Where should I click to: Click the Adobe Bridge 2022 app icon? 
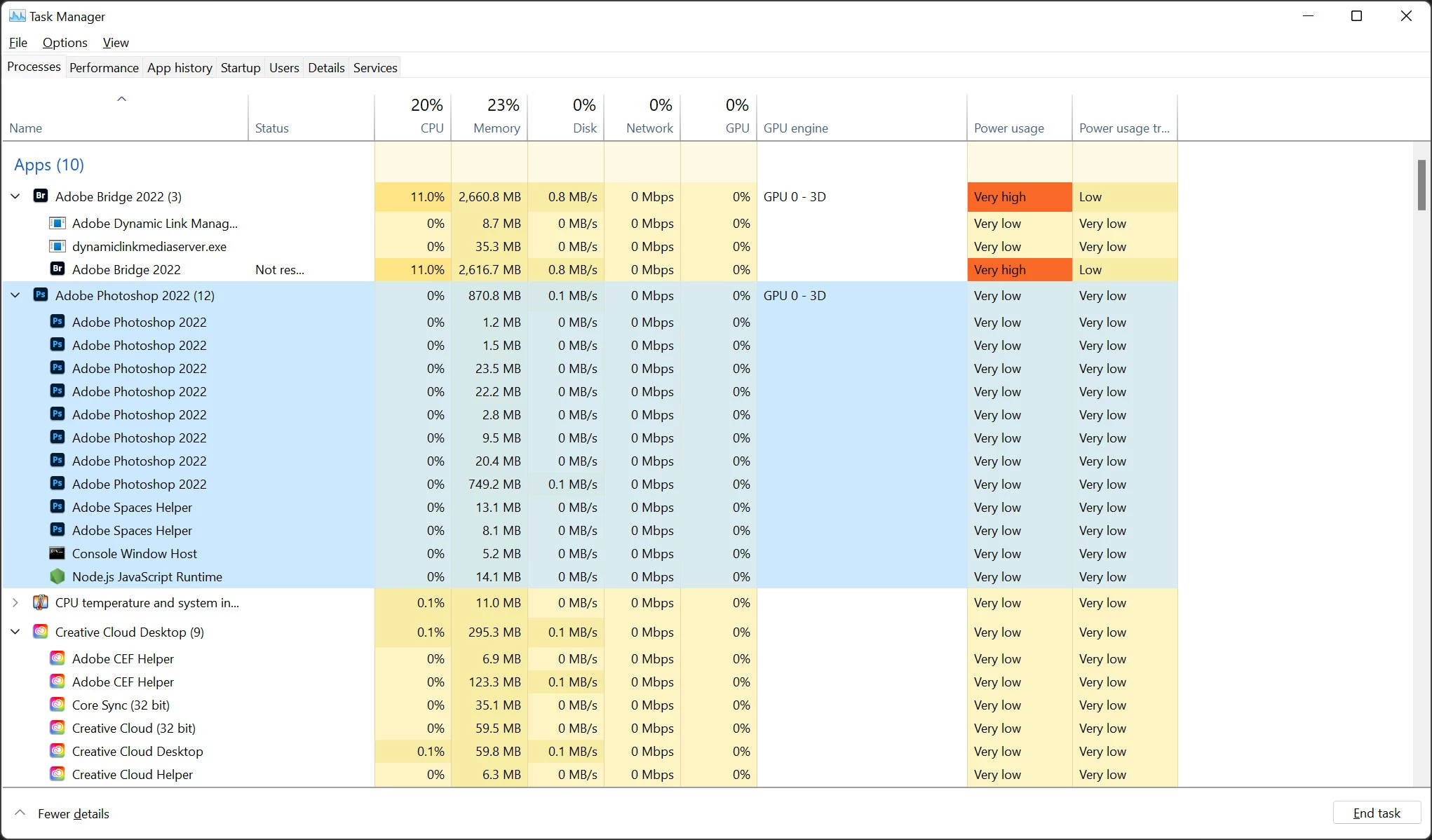(41, 196)
